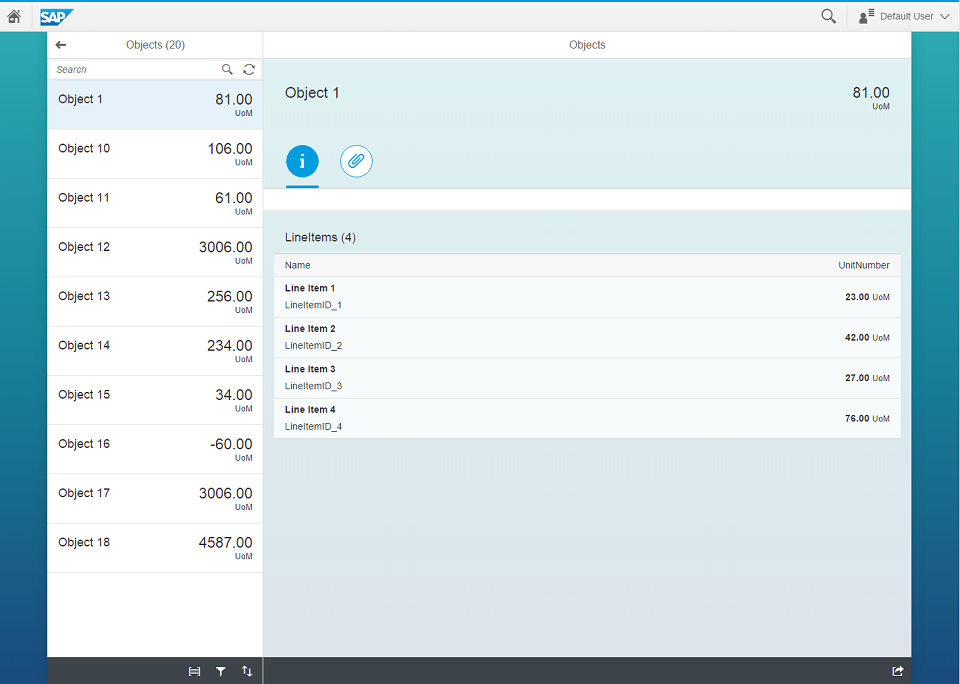Open the Line Item 3 row
Viewport: 960px width, 684px height.
tap(587, 378)
